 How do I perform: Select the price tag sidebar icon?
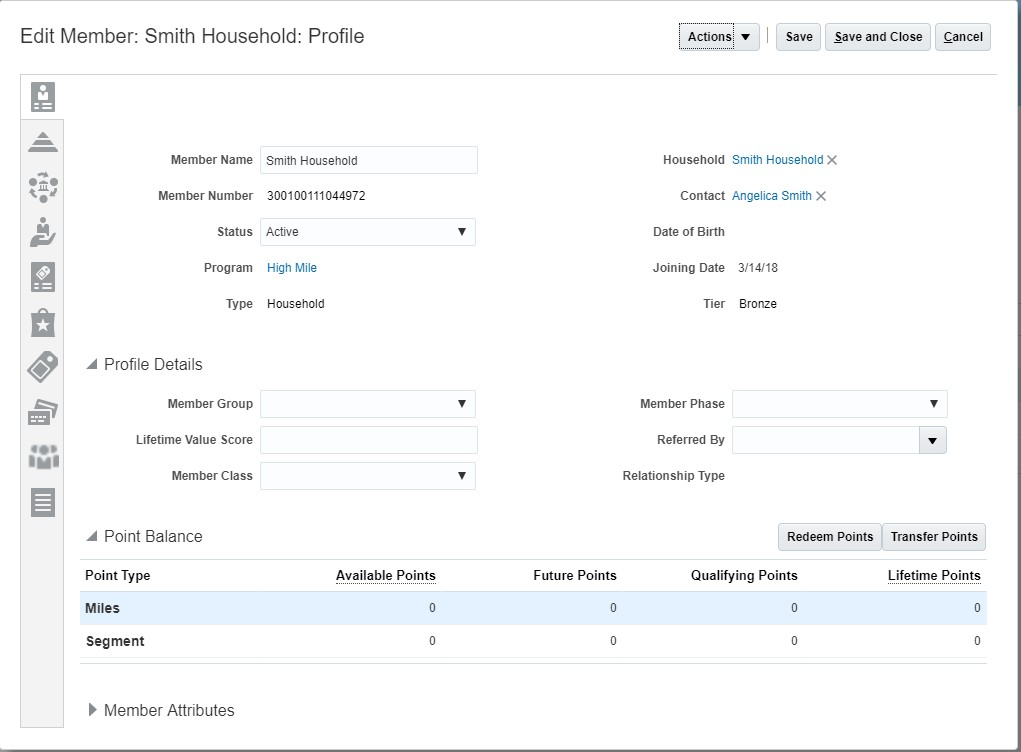[43, 367]
